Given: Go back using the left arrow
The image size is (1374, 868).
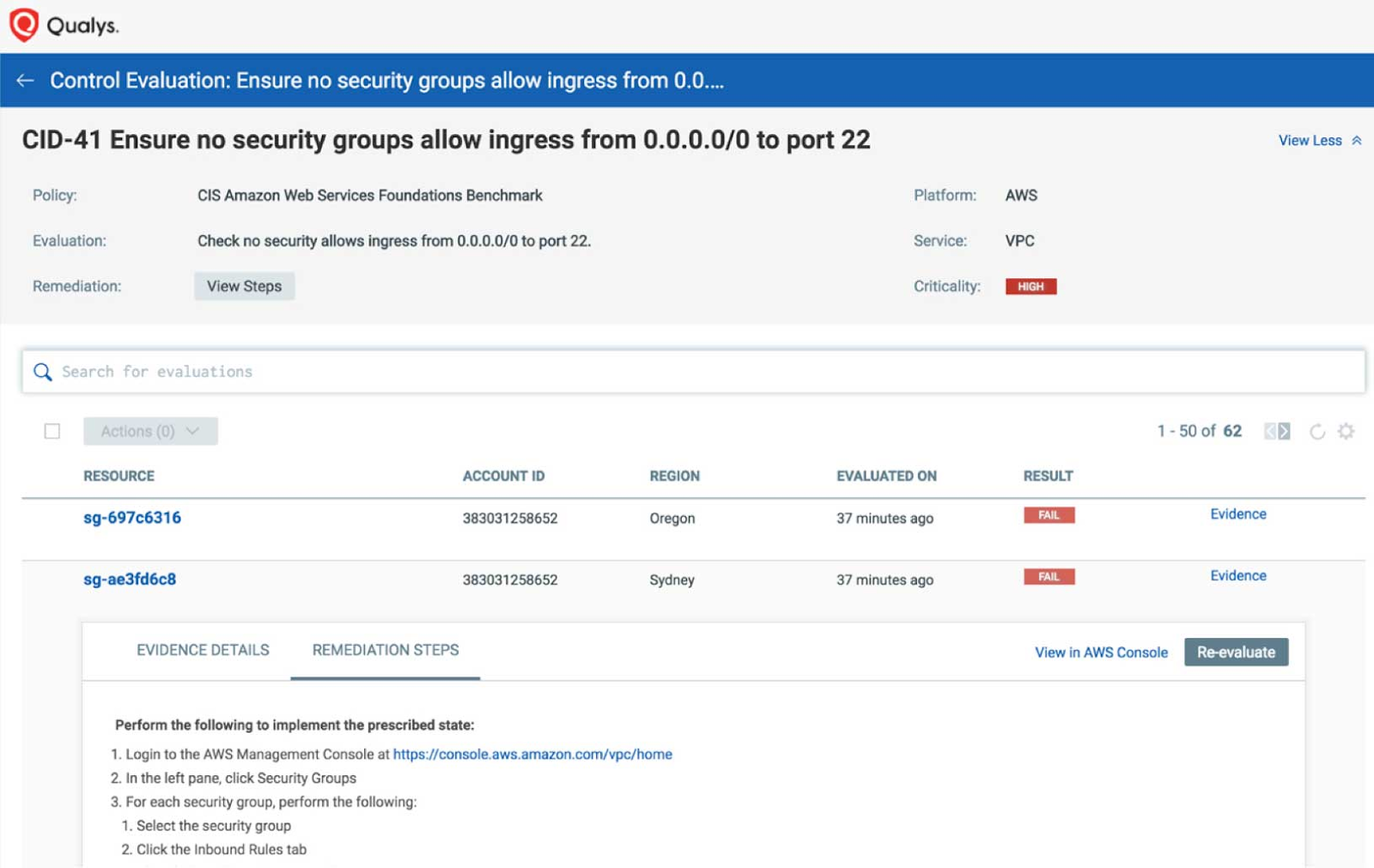Looking at the screenshot, I should (x=25, y=81).
